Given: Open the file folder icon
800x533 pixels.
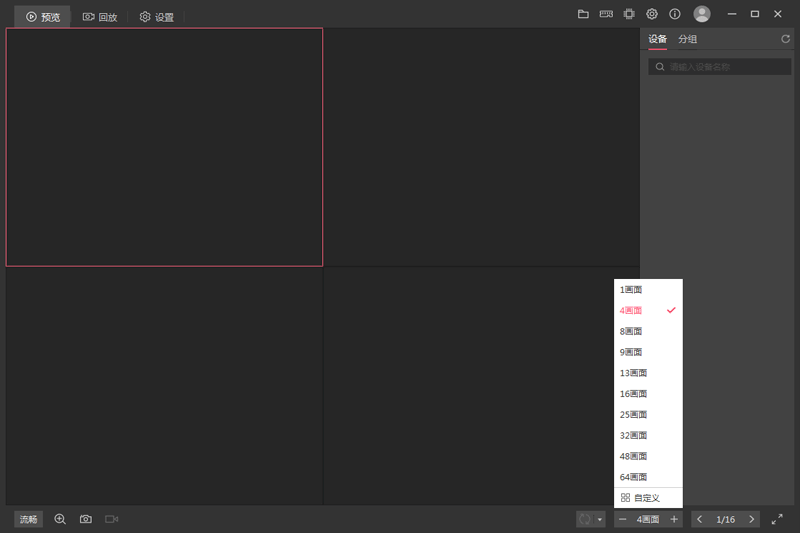Looking at the screenshot, I should click(583, 14).
